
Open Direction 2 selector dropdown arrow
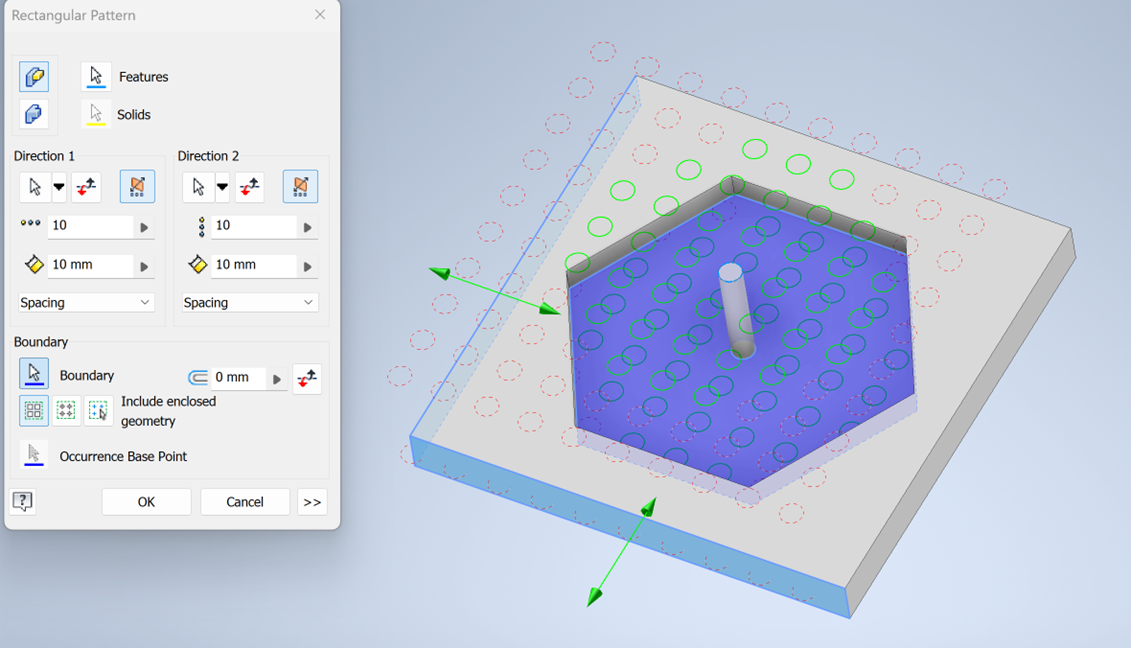coord(223,188)
